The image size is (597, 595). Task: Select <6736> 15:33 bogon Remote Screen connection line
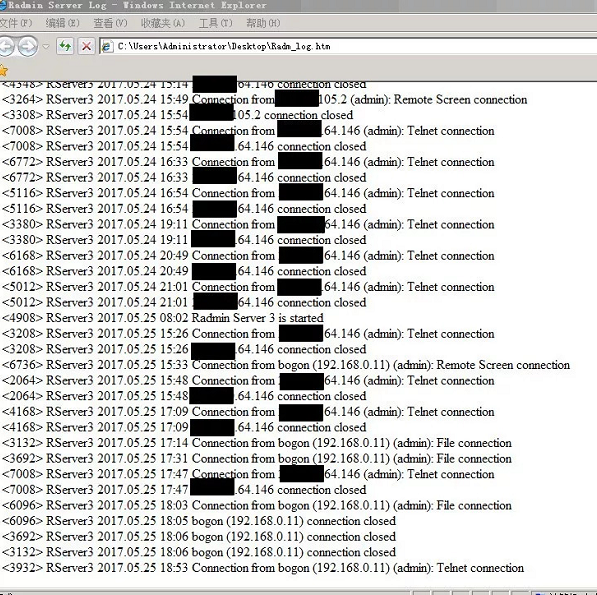coord(286,365)
